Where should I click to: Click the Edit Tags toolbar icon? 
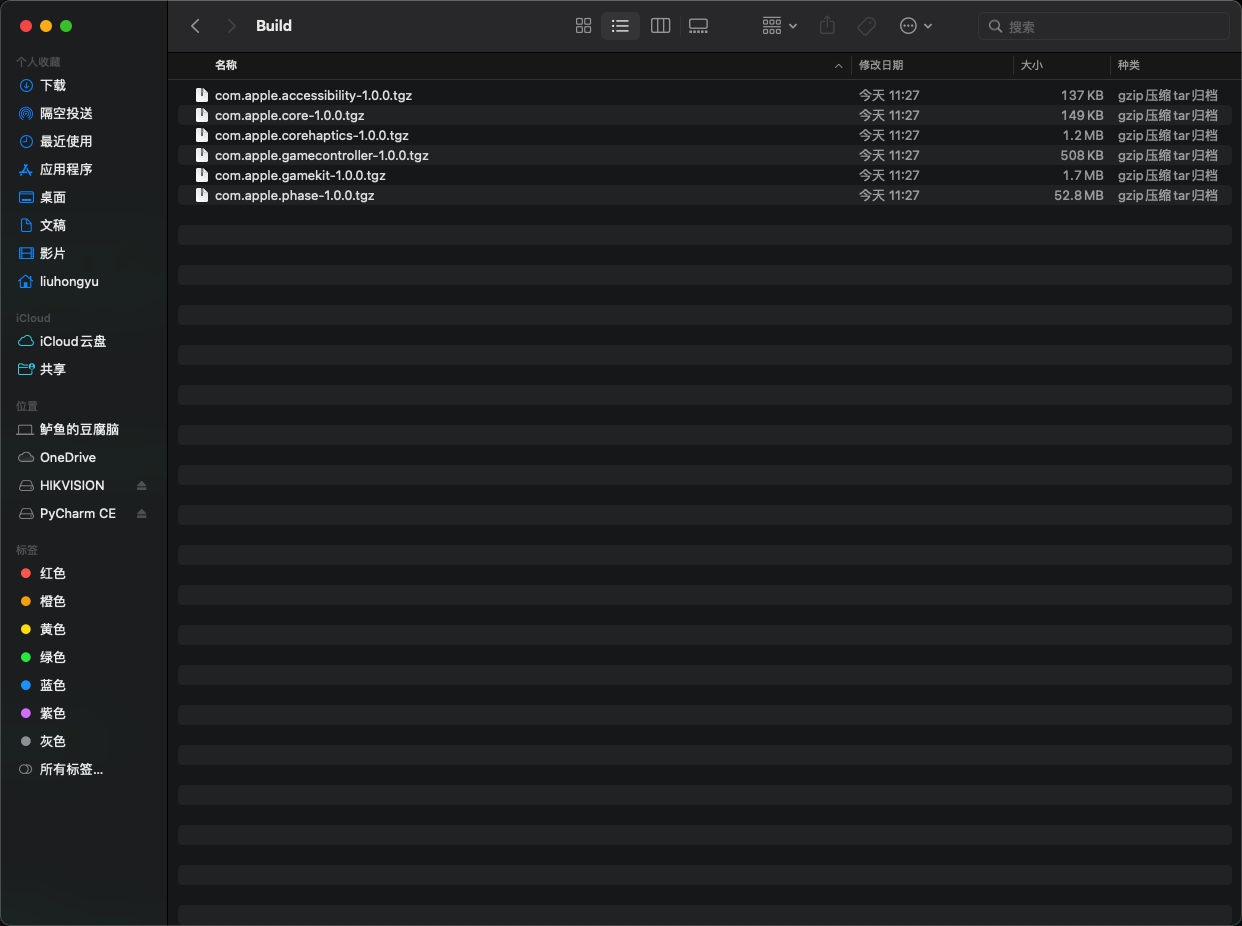click(x=867, y=26)
